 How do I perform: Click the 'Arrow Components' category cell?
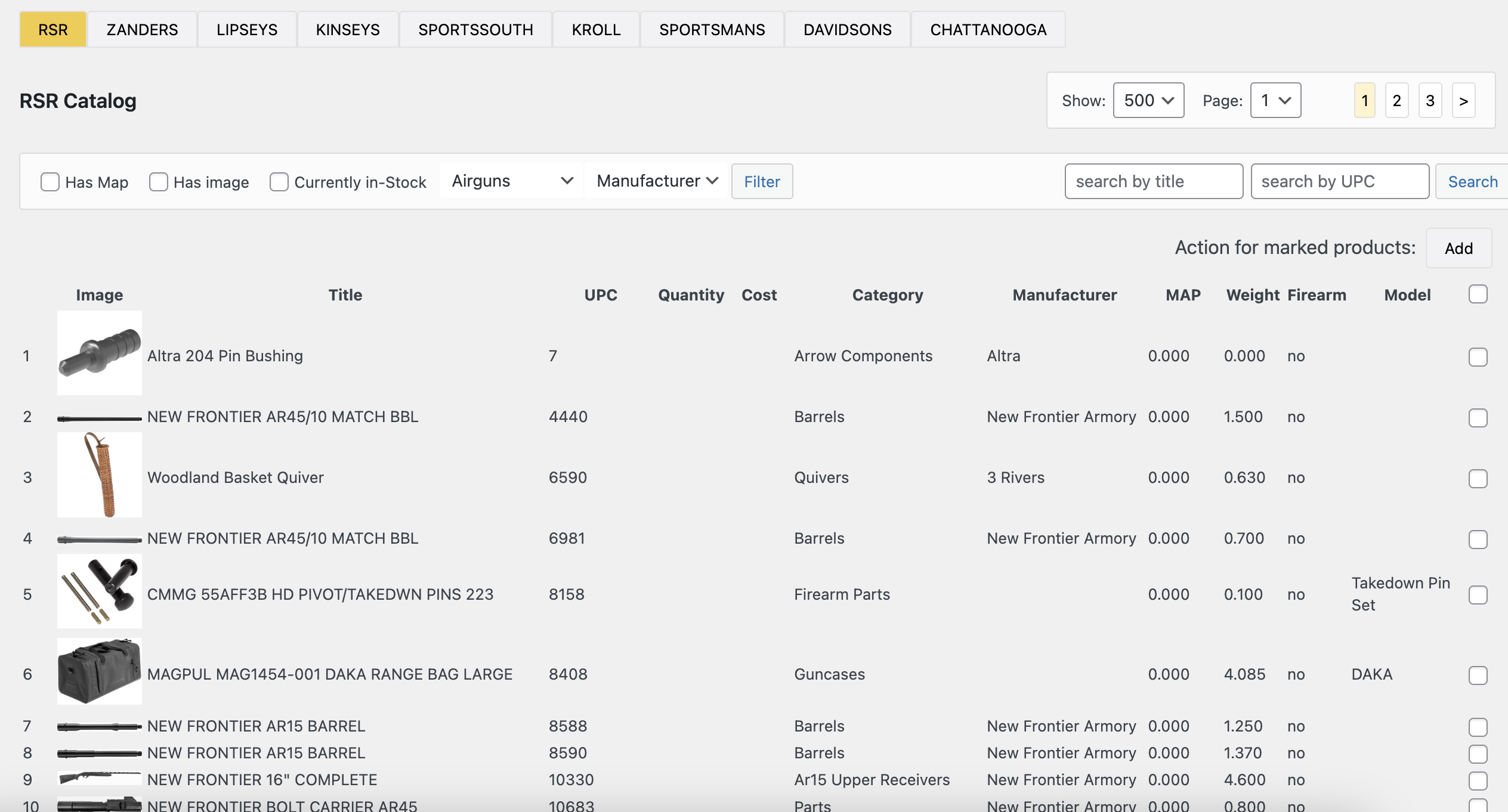click(x=863, y=356)
